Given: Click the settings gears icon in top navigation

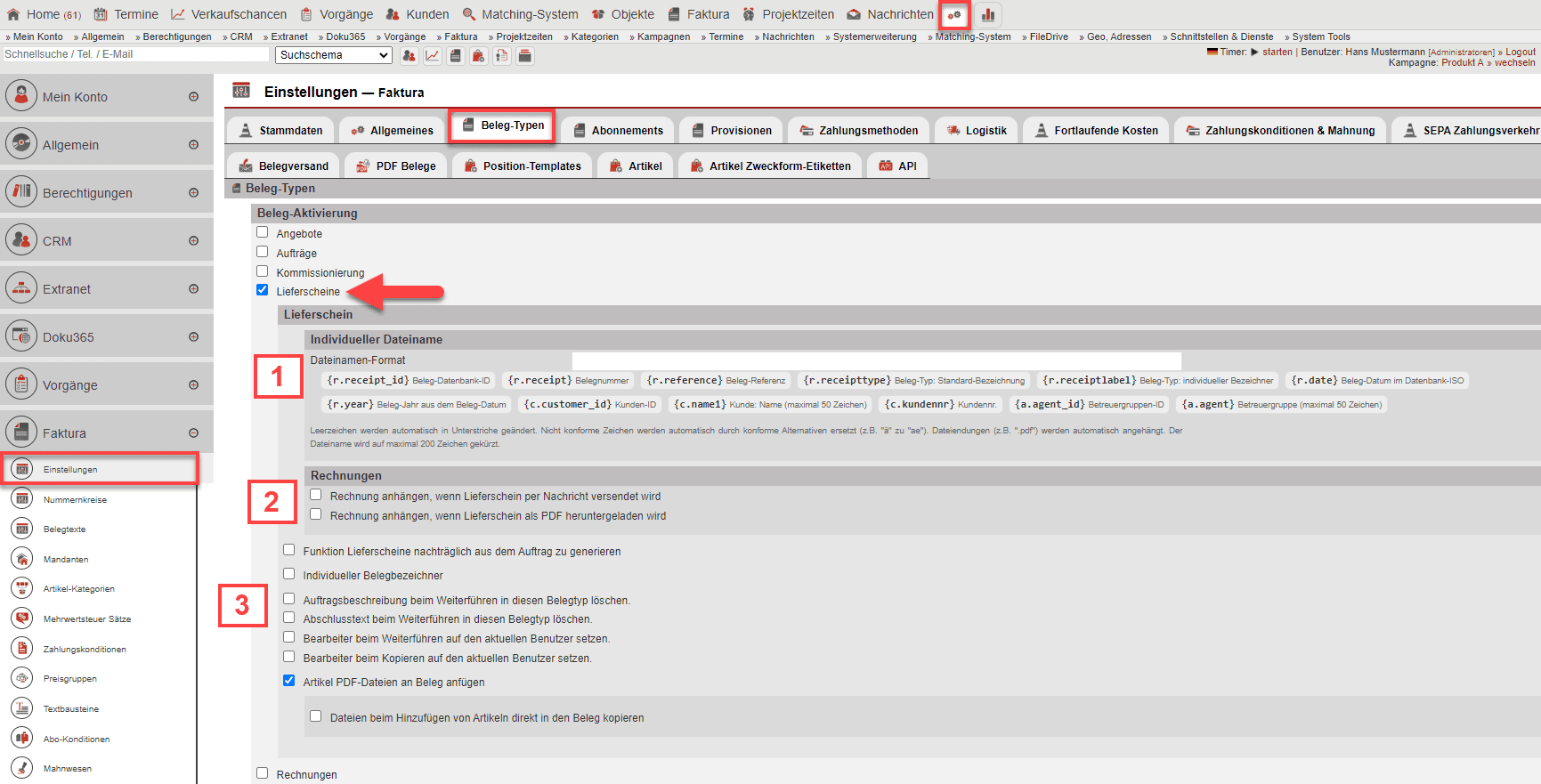Looking at the screenshot, I should coord(954,15).
